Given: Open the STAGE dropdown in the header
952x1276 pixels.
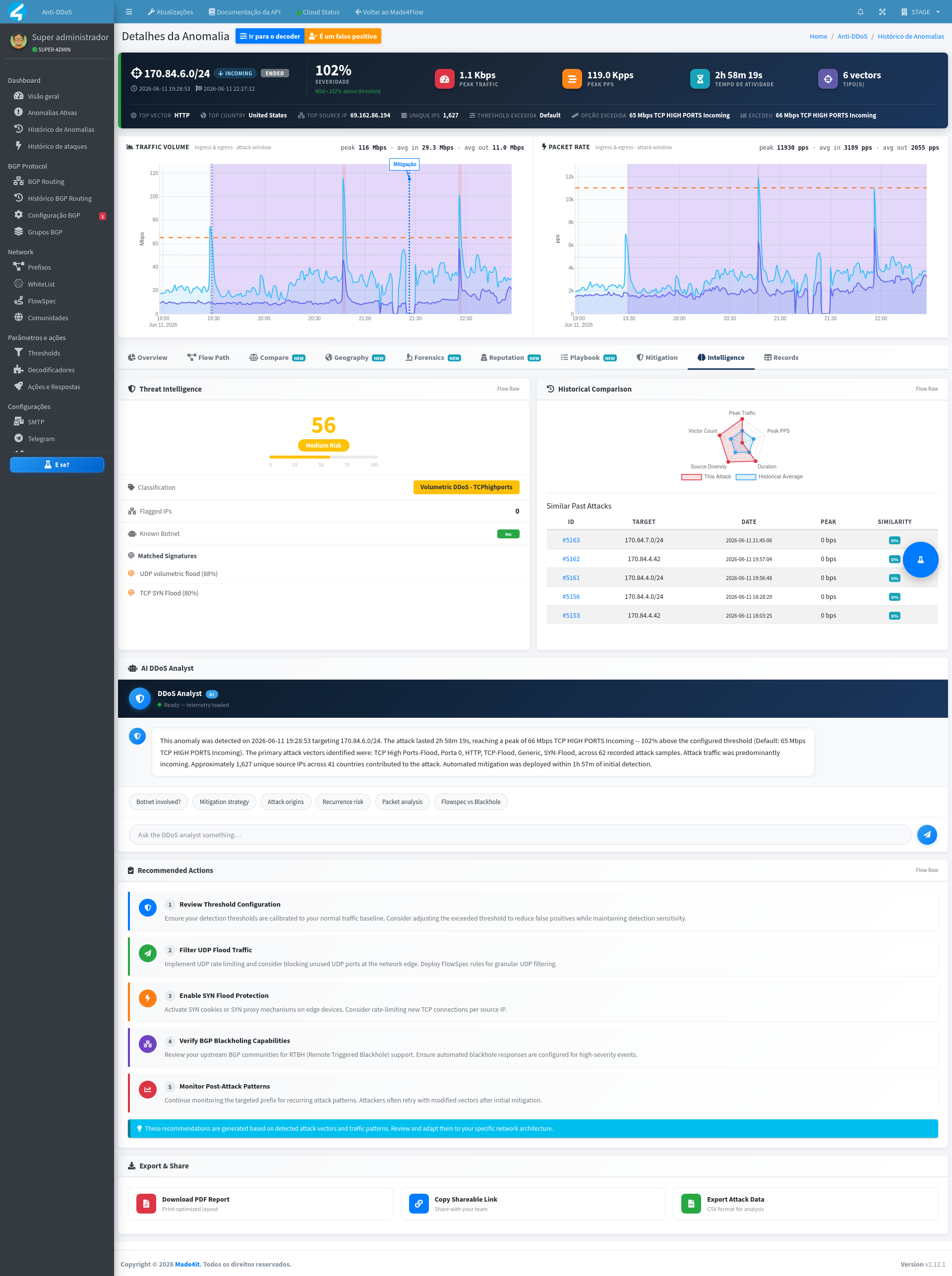Looking at the screenshot, I should [921, 12].
